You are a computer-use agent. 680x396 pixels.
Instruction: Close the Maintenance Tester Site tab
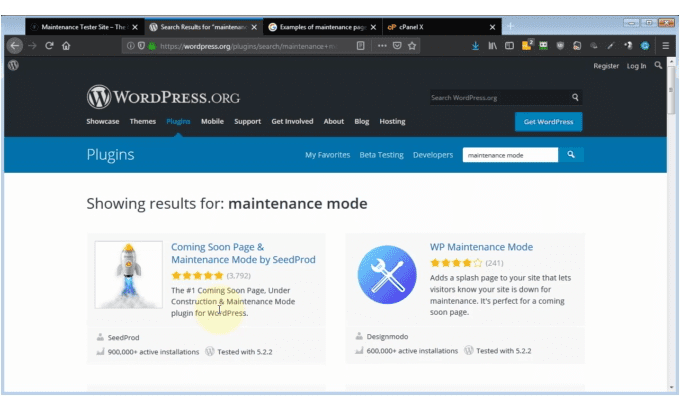[135, 27]
